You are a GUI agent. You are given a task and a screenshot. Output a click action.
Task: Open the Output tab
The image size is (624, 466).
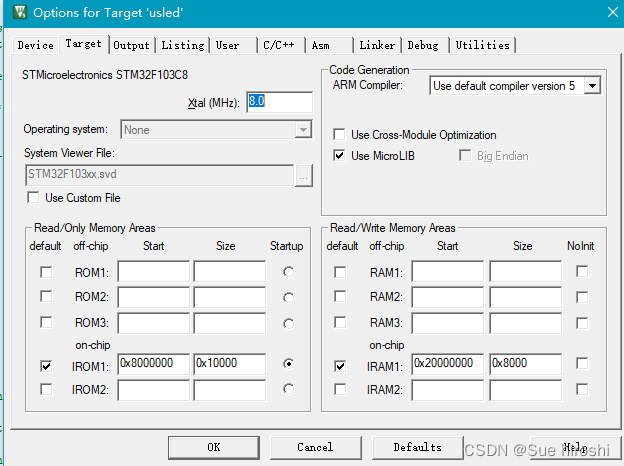[131, 45]
